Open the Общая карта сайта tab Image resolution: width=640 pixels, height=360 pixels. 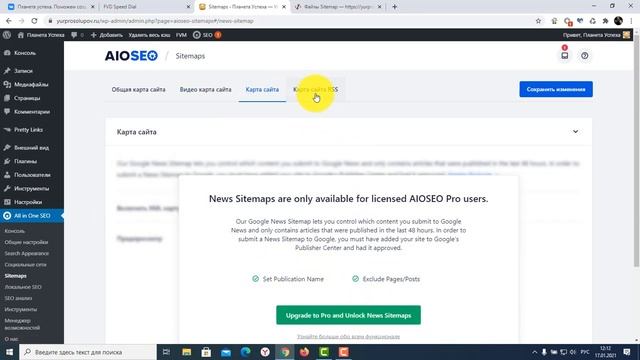click(138, 89)
